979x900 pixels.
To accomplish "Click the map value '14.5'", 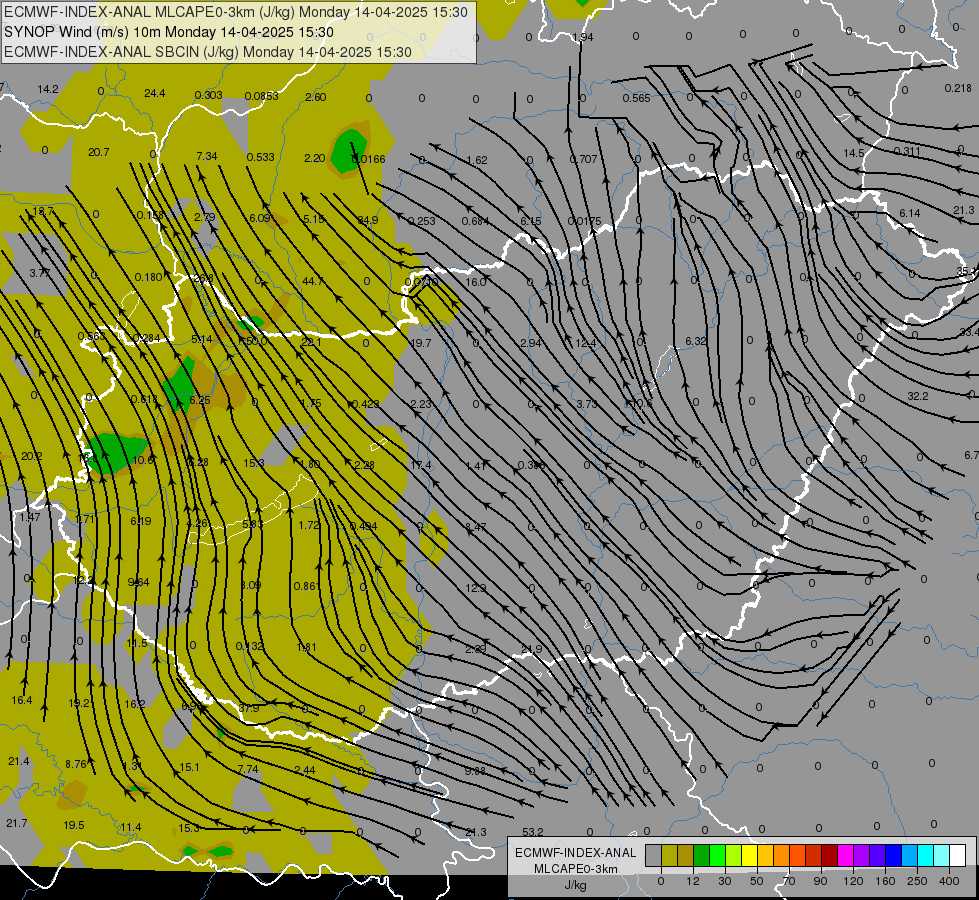I will point(854,153).
